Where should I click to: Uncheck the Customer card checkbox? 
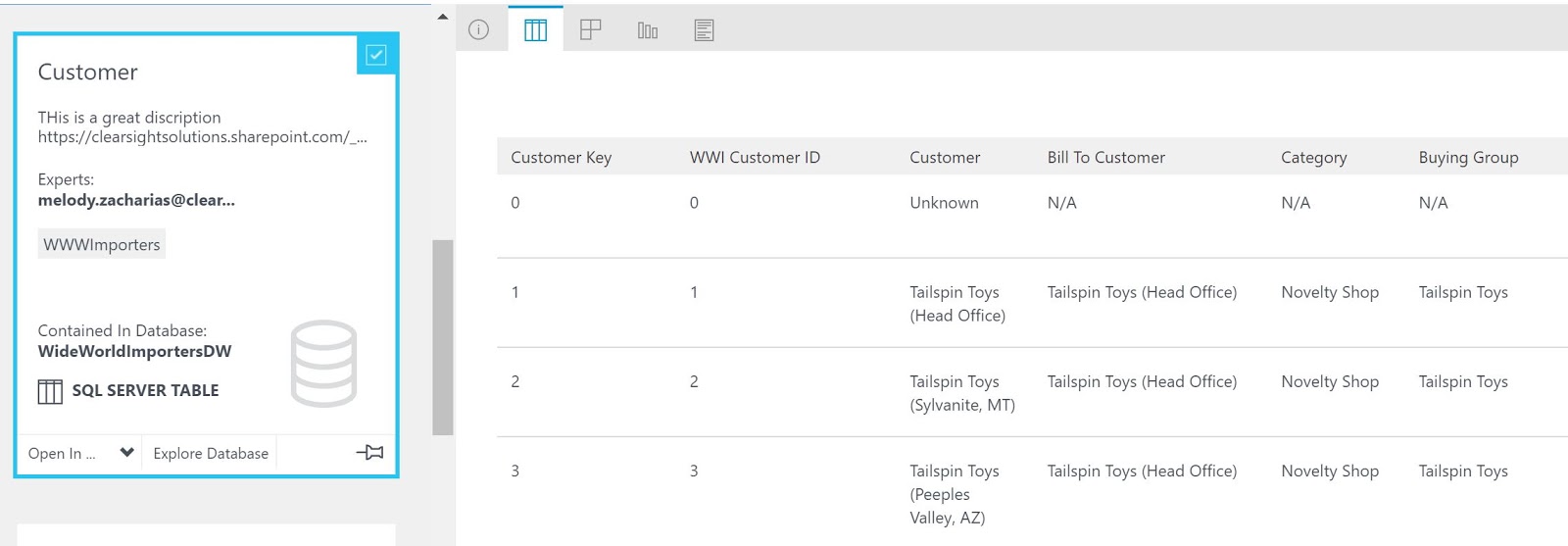pyautogui.click(x=376, y=55)
